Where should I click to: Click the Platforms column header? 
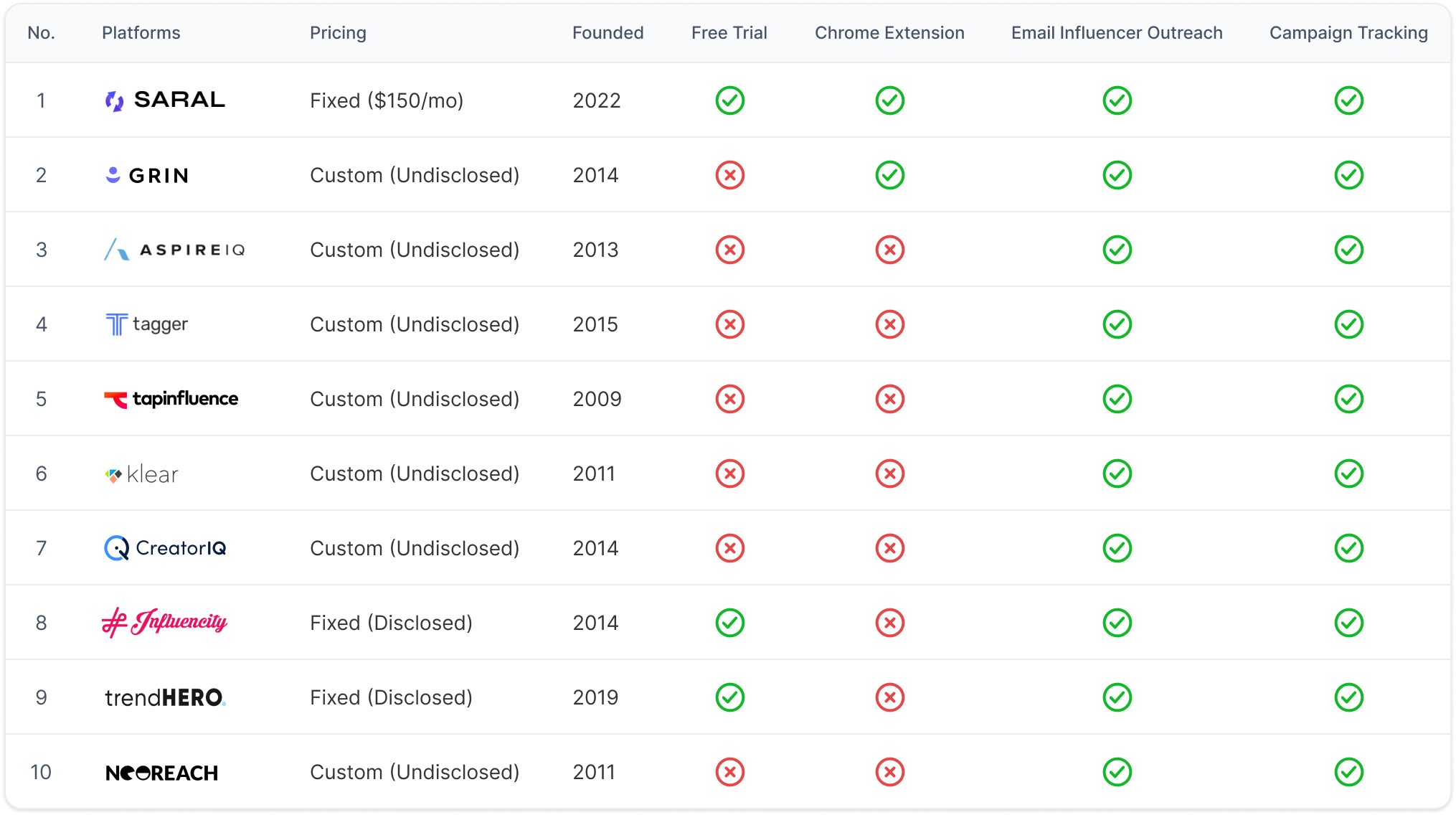click(x=141, y=33)
